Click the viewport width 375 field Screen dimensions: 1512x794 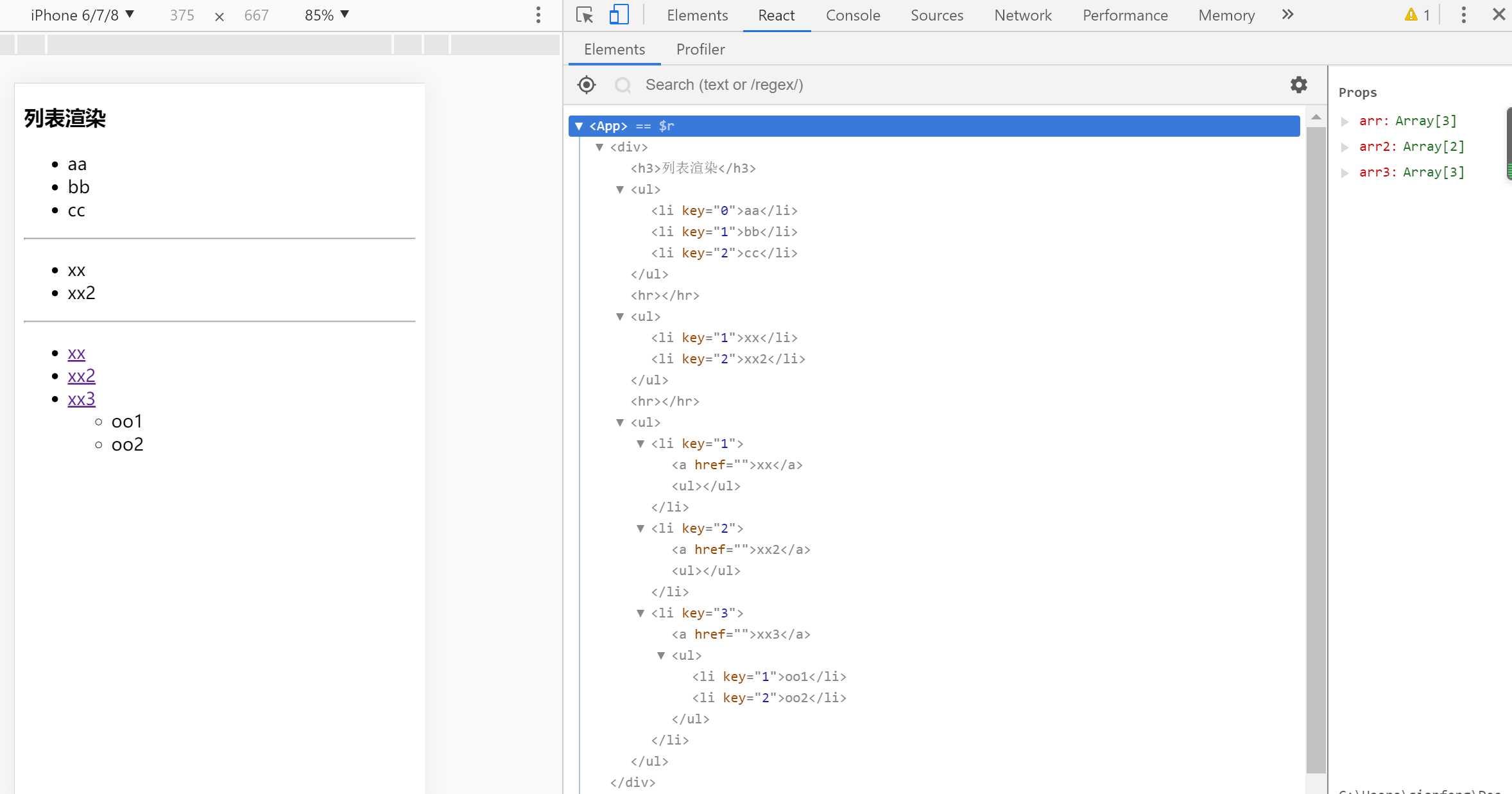click(182, 15)
